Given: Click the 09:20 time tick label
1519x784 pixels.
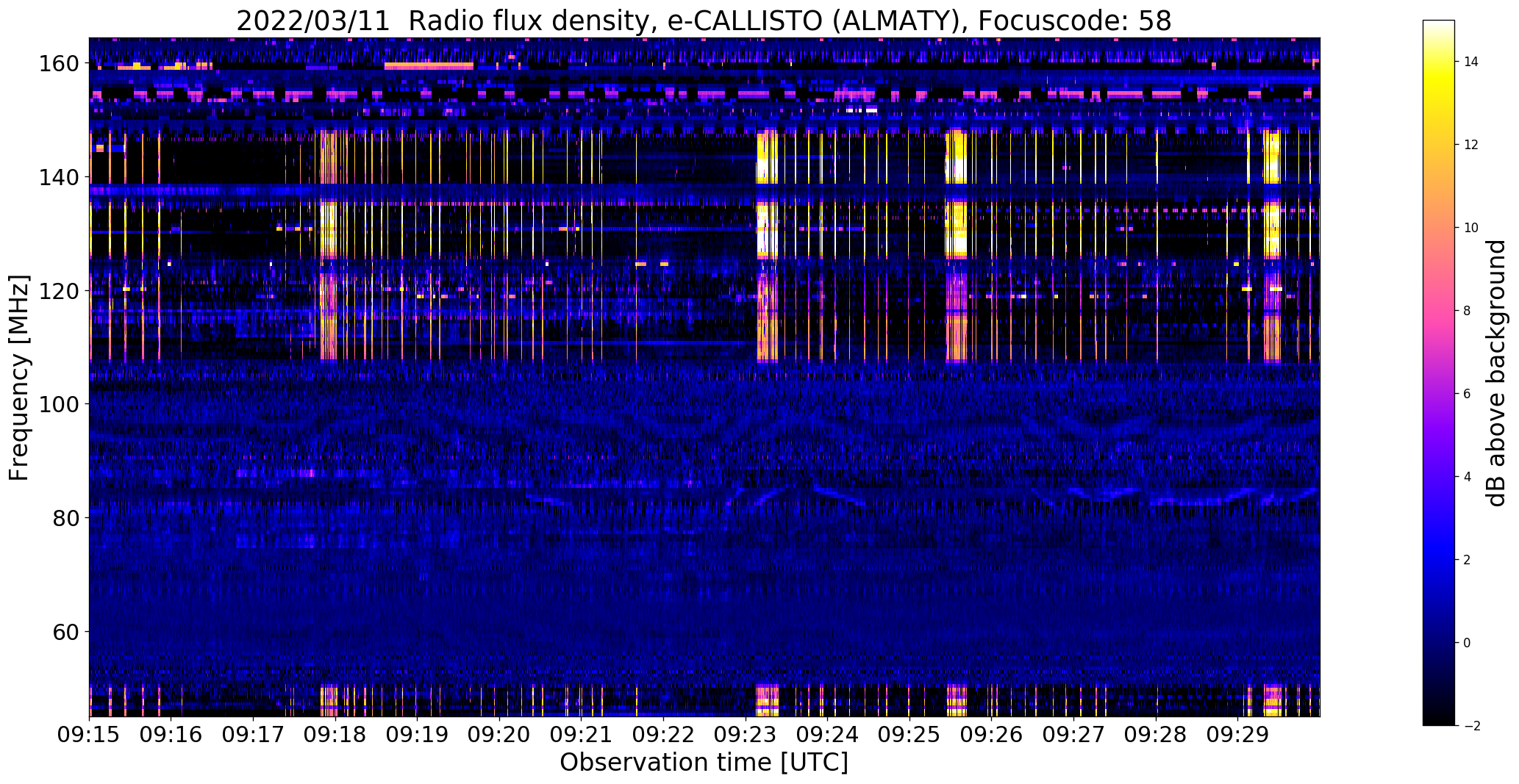Looking at the screenshot, I should tap(499, 735).
